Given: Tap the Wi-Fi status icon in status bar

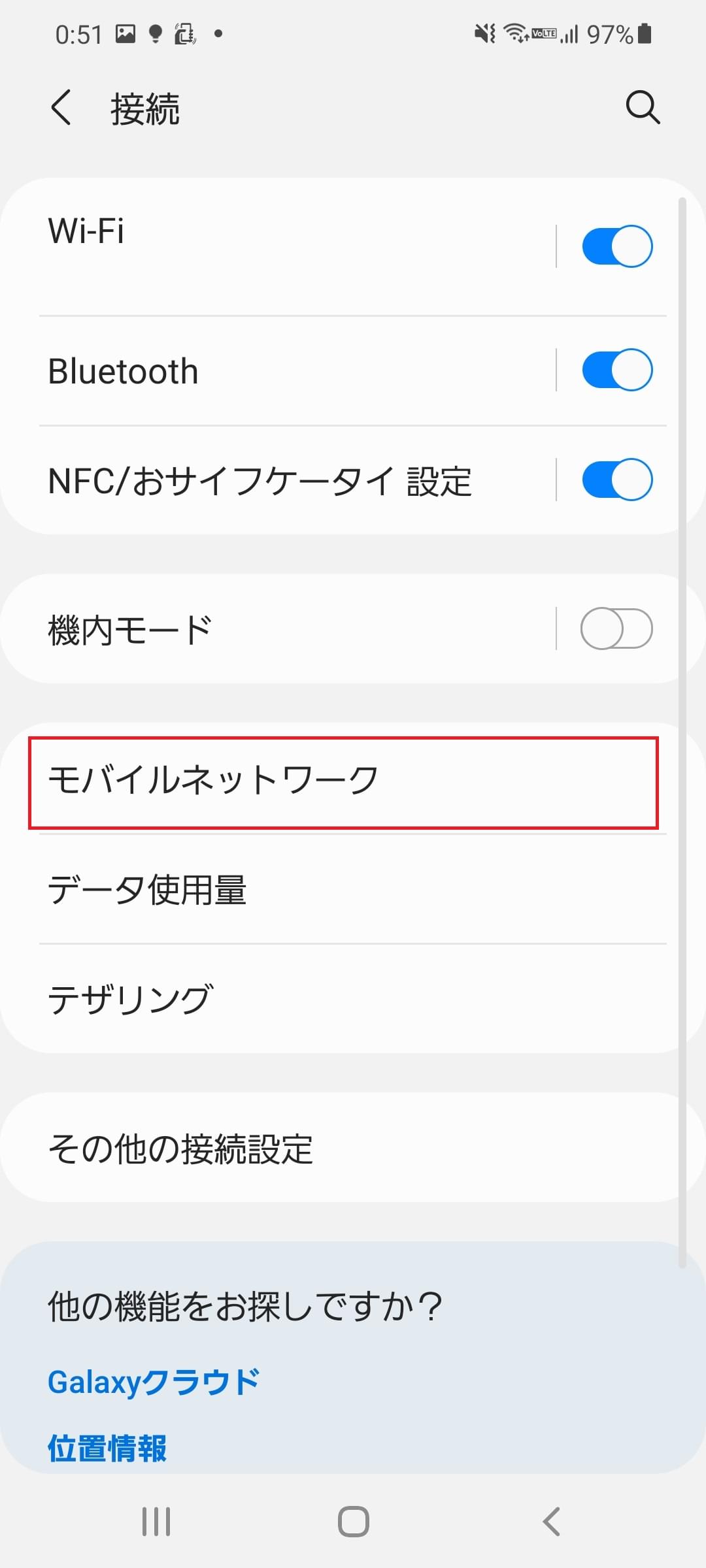Looking at the screenshot, I should coord(516,34).
